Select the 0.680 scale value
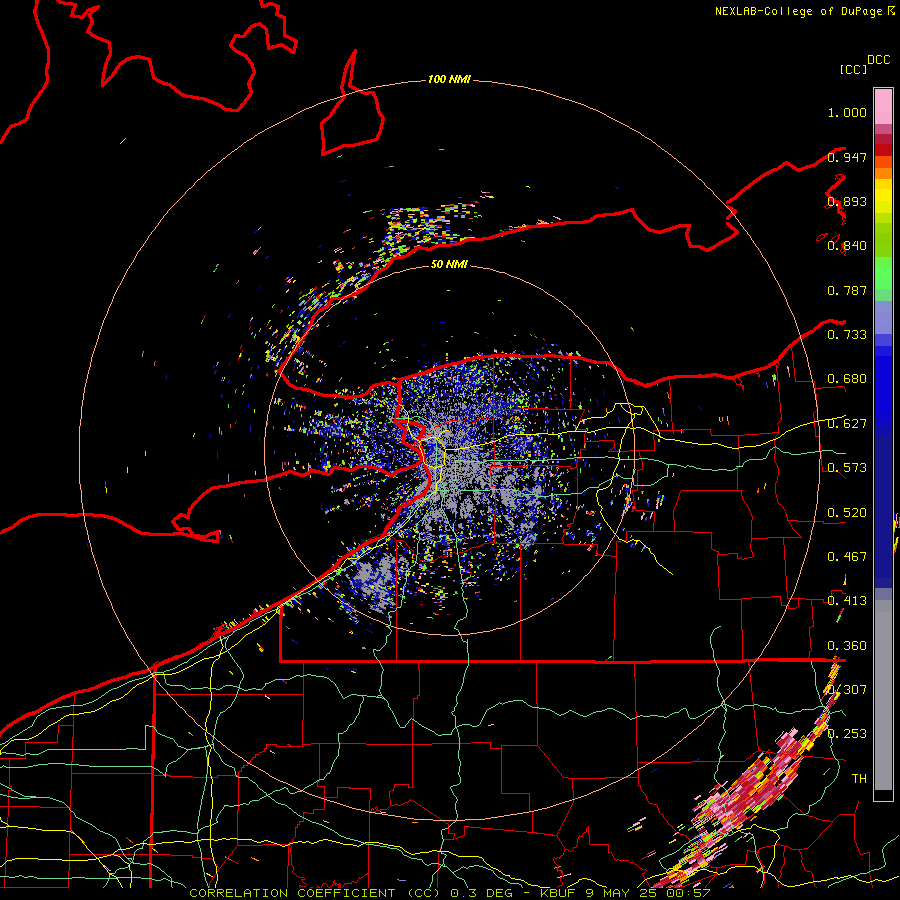 pos(847,379)
